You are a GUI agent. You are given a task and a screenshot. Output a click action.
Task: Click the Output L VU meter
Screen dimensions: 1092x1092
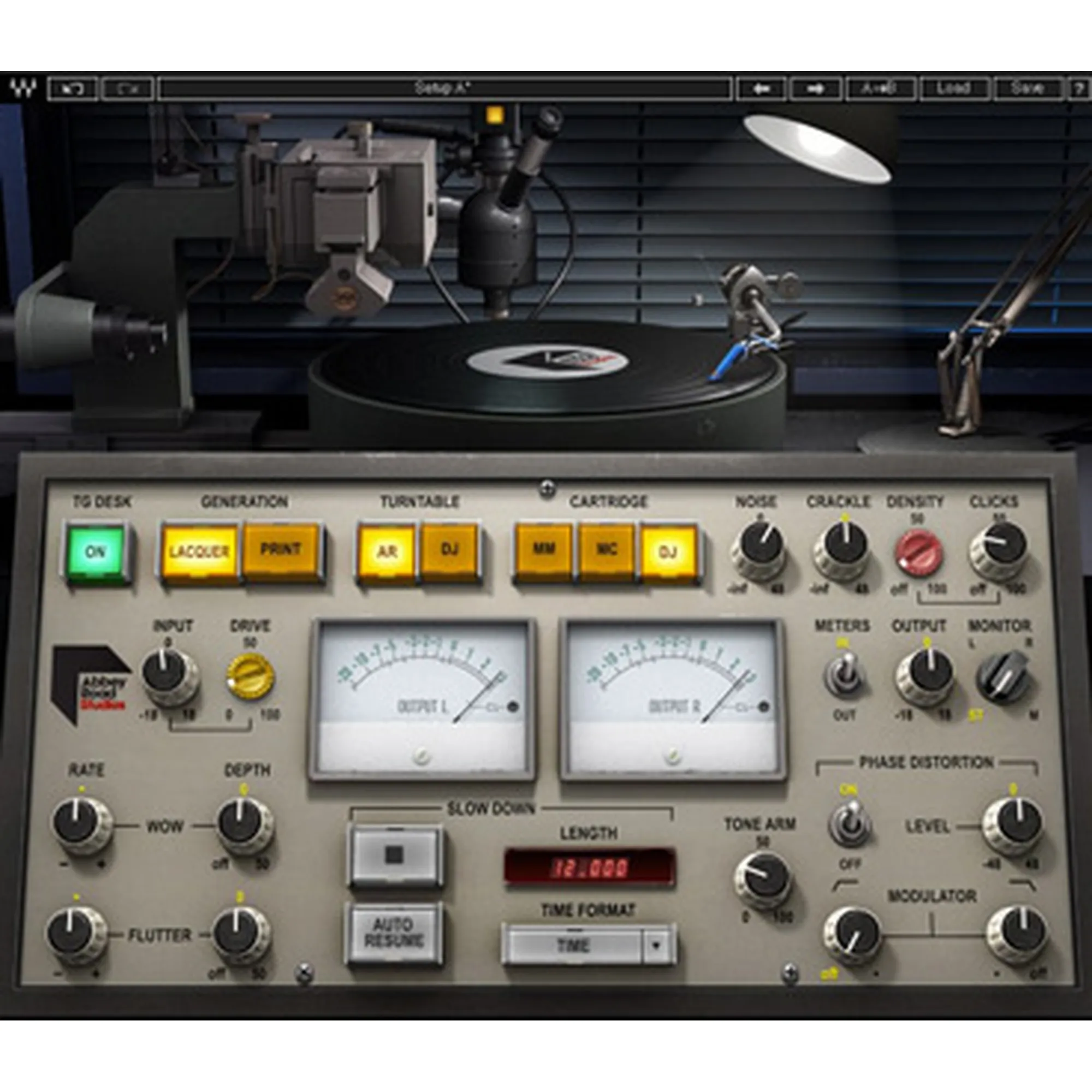pyautogui.click(x=422, y=701)
